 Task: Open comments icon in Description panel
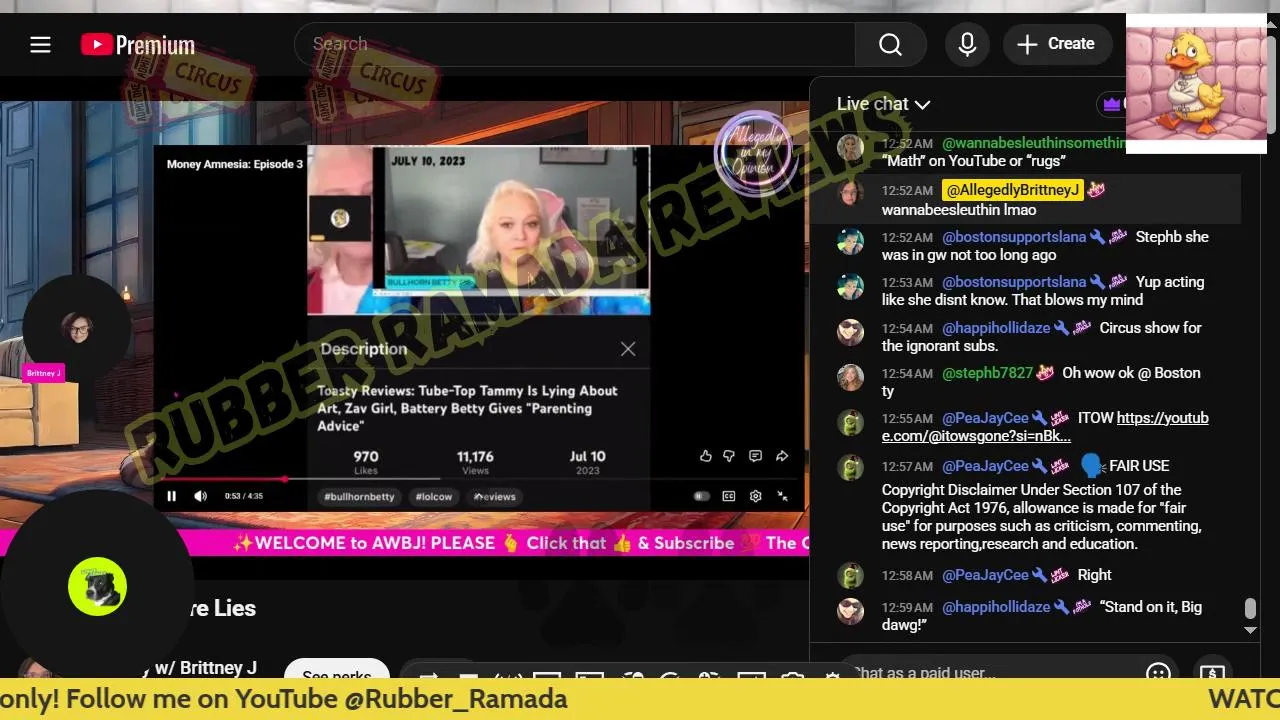click(755, 456)
